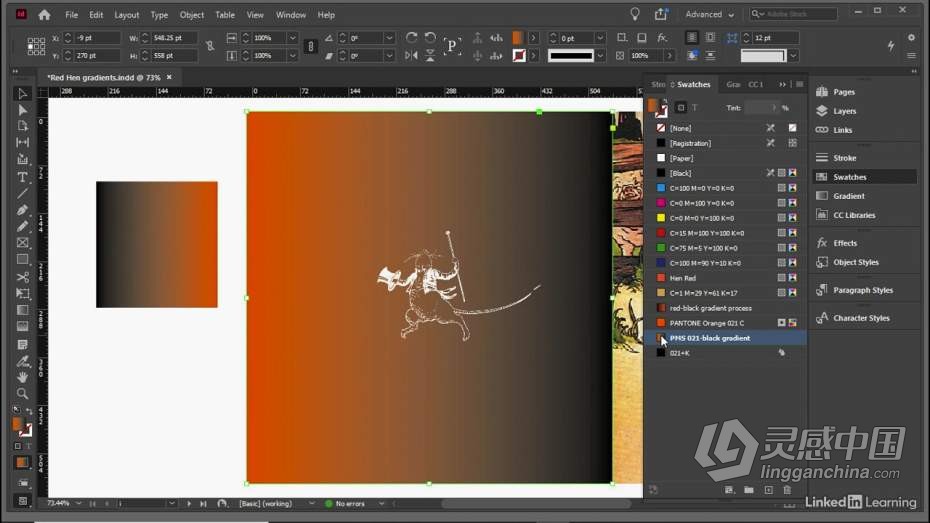Viewport: 930px width, 523px height.
Task: Open the CC Libraries panel
Action: tap(853, 215)
